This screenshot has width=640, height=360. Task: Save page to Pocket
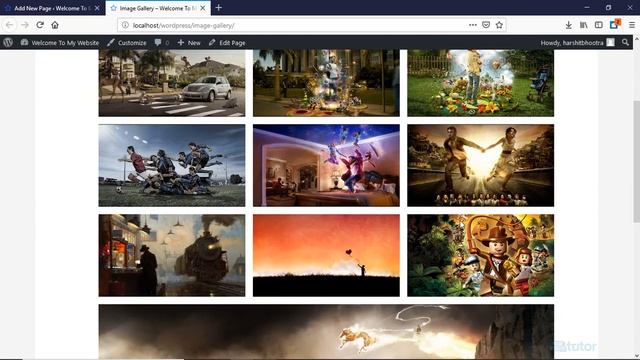point(486,25)
